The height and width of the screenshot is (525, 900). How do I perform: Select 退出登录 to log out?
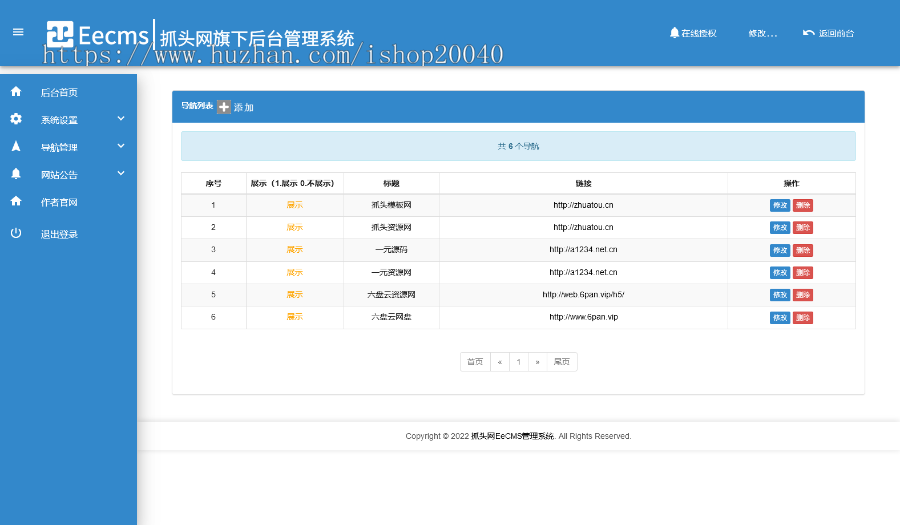click(x=59, y=234)
